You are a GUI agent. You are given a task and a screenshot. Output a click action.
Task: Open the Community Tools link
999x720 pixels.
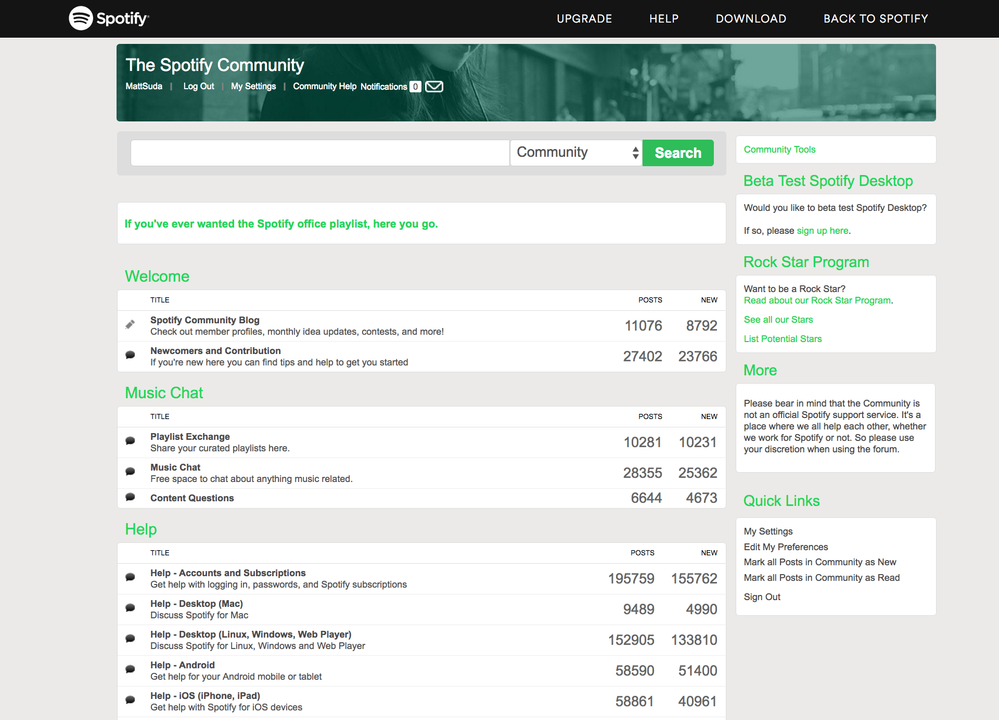coord(779,149)
